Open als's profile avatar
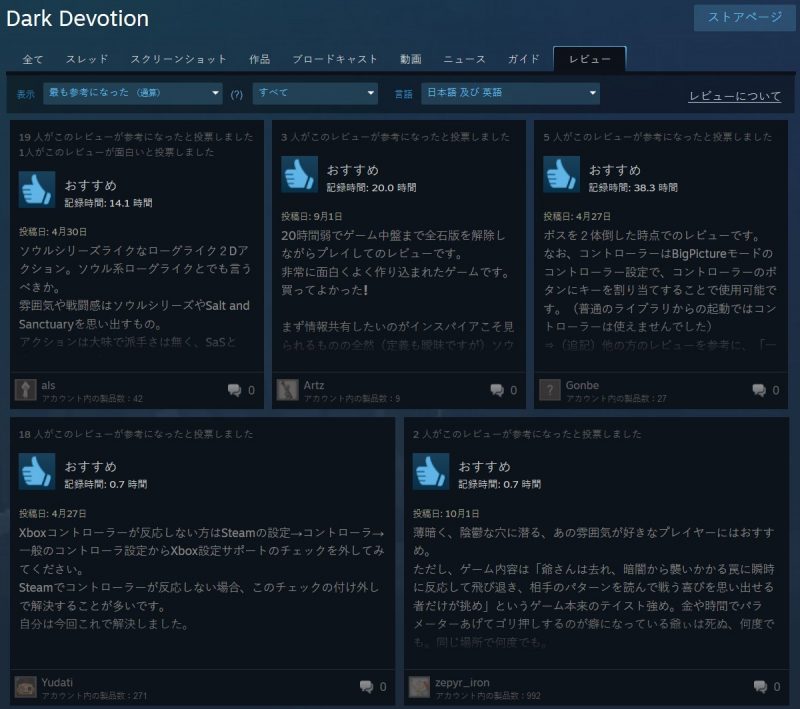Screen dimensions: 800x709 26,390
